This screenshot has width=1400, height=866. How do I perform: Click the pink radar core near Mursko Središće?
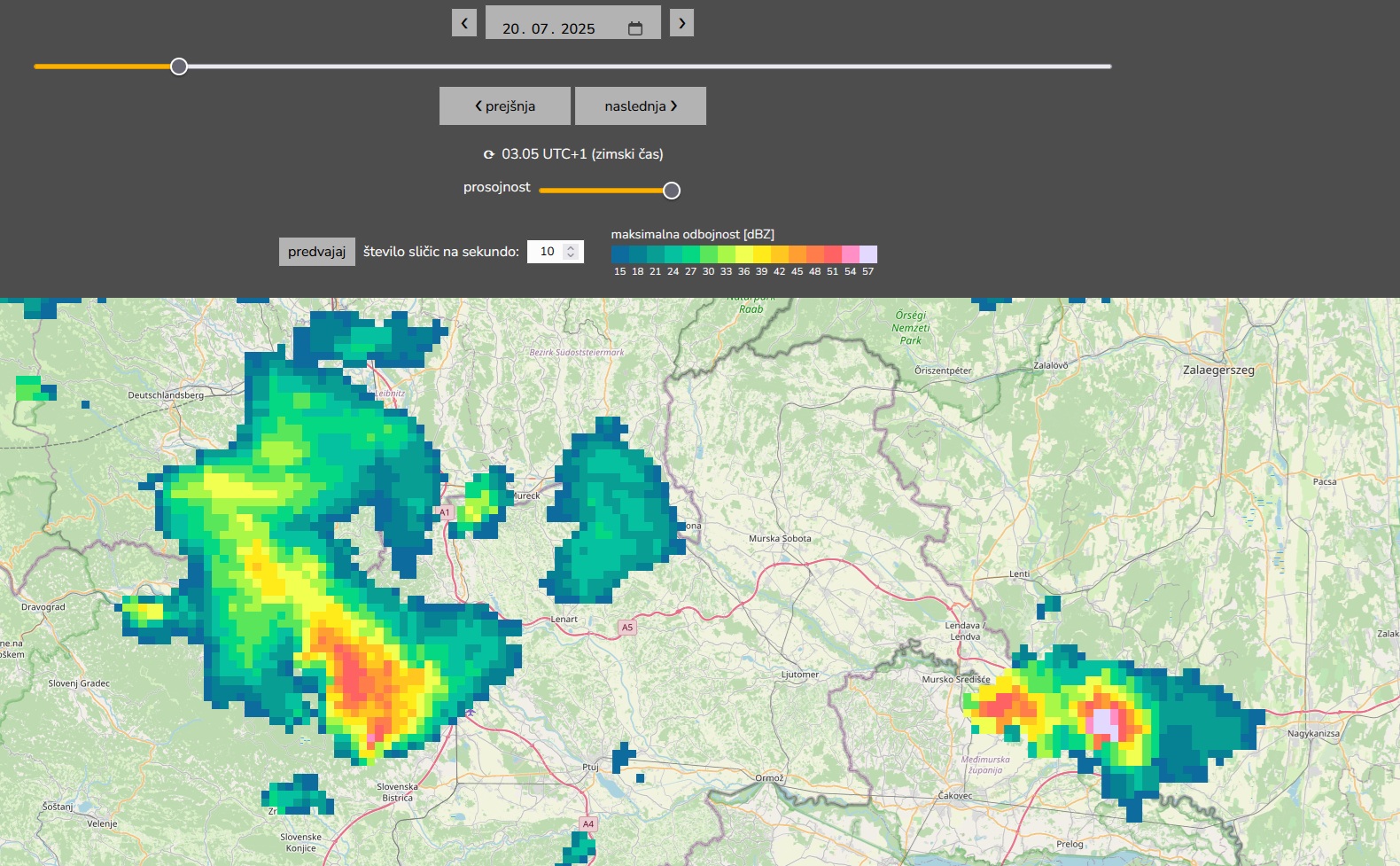pos(1105,721)
